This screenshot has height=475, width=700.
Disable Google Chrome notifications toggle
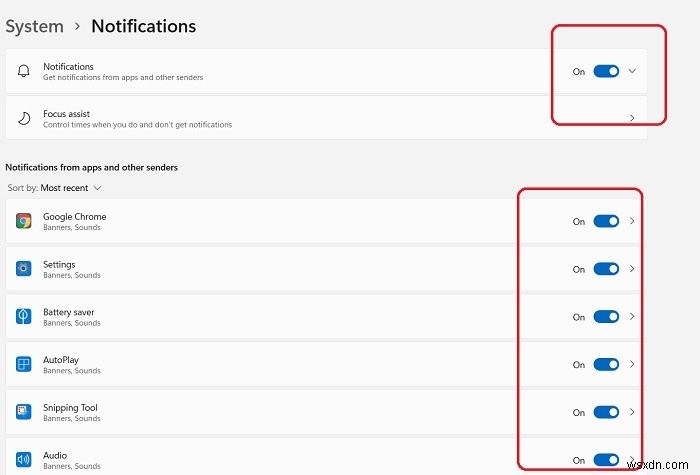click(606, 221)
